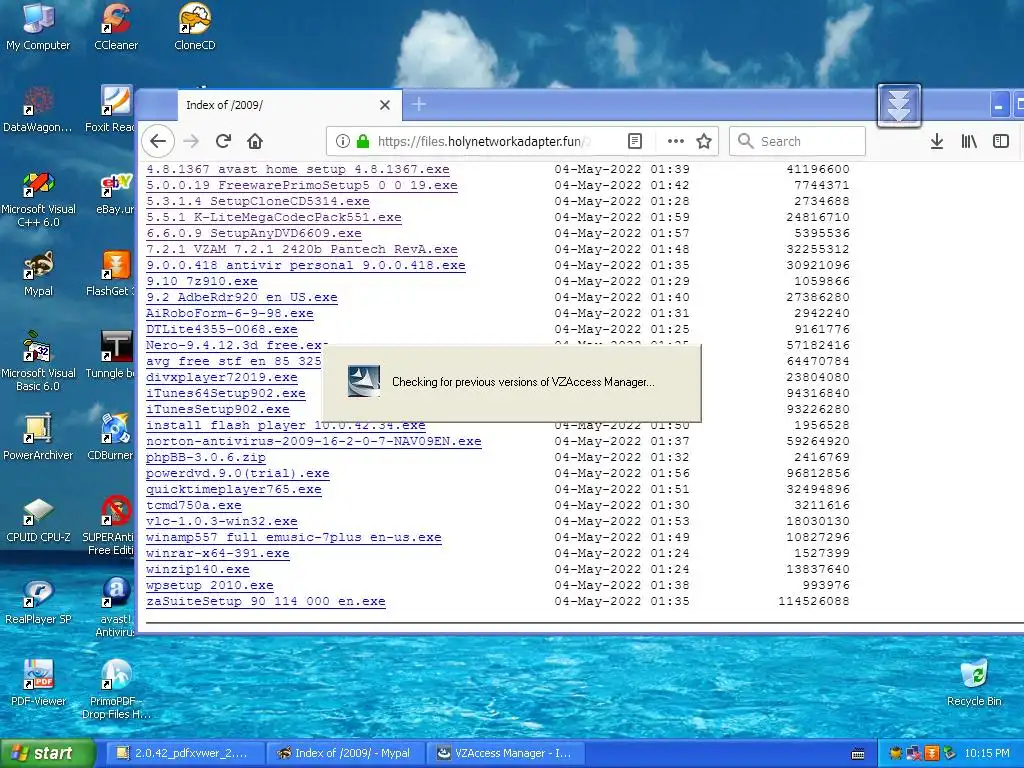Image resolution: width=1024 pixels, height=768 pixels.
Task: Click the taskbar clock showing 10:15 PM
Action: [987, 753]
